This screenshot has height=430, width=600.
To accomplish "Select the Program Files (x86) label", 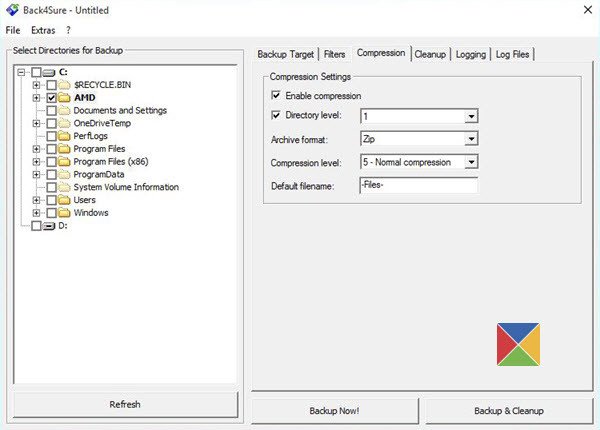I will point(111,161).
